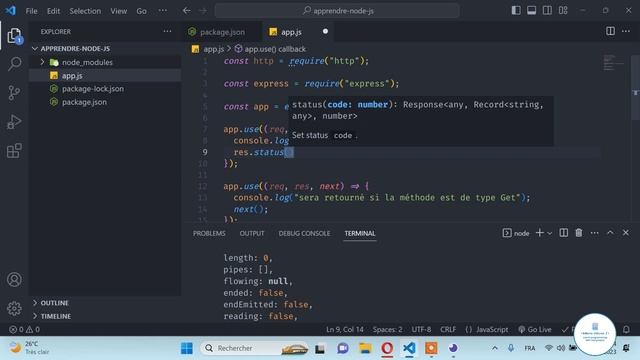The image size is (640, 360).
Task: Start server with Go Live
Action: click(535, 329)
